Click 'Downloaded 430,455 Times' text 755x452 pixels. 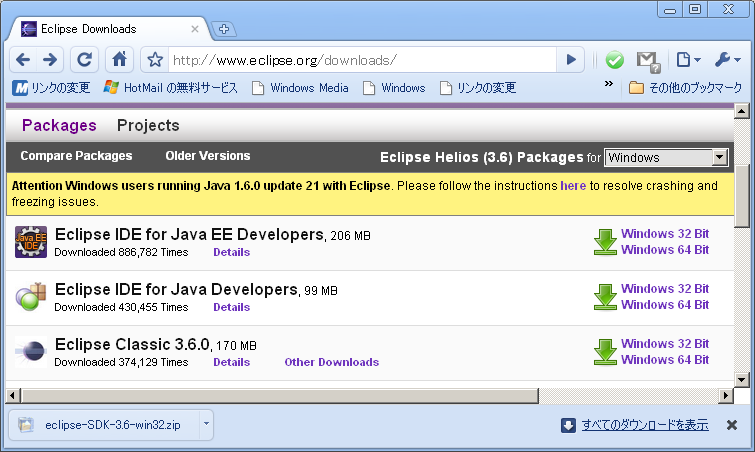point(121,307)
